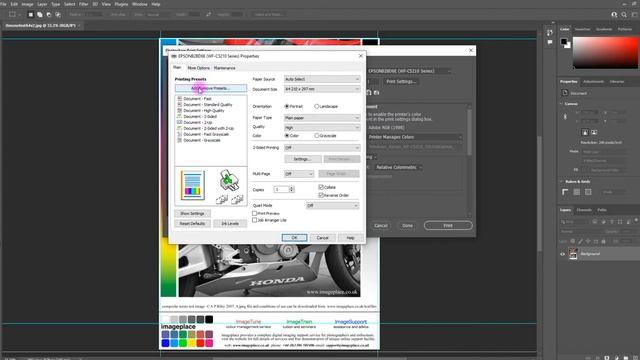The height and width of the screenshot is (360, 640).
Task: Open the Image menu
Action: coord(27,4)
